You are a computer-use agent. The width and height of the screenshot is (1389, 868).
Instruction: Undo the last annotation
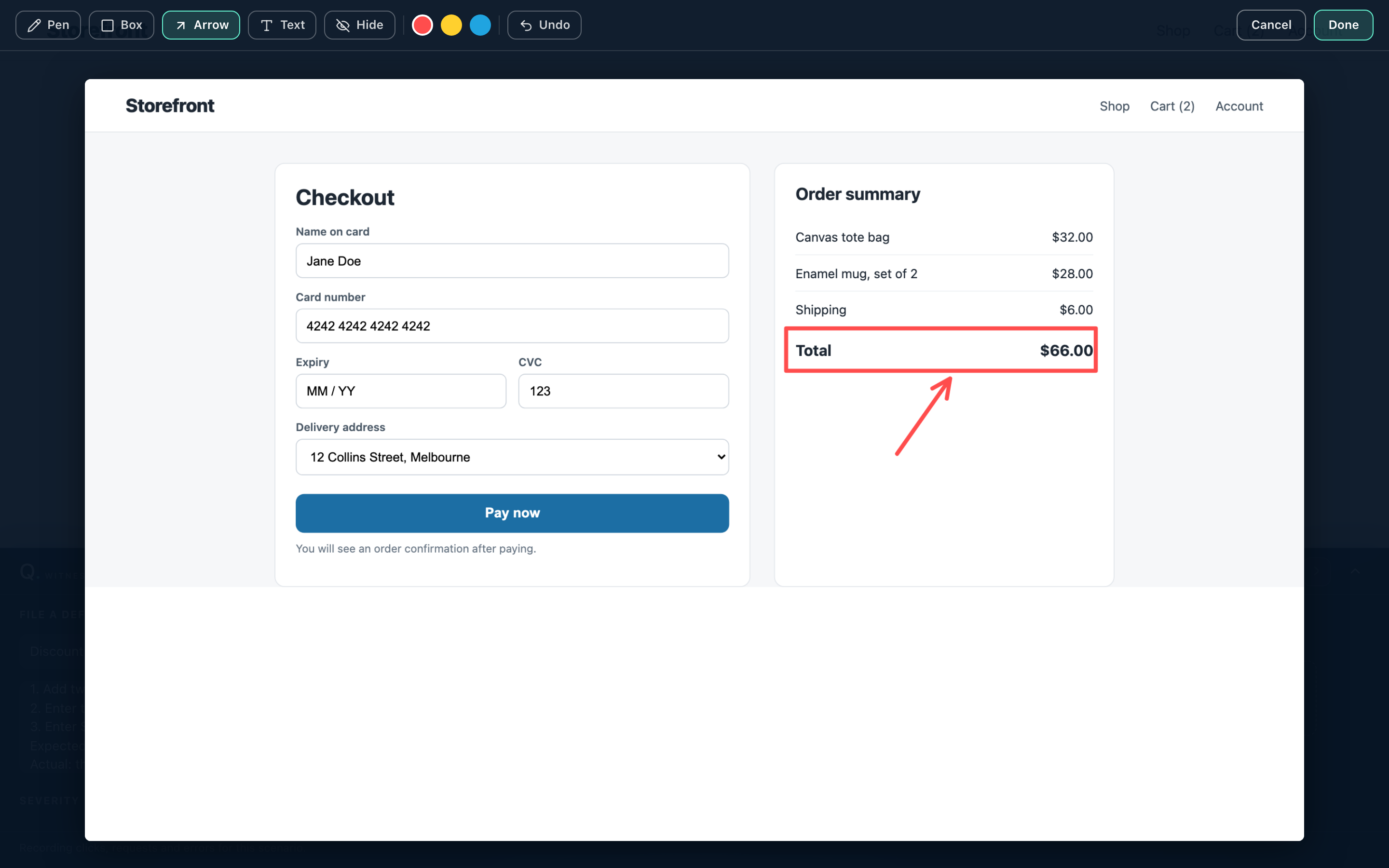tap(544, 25)
